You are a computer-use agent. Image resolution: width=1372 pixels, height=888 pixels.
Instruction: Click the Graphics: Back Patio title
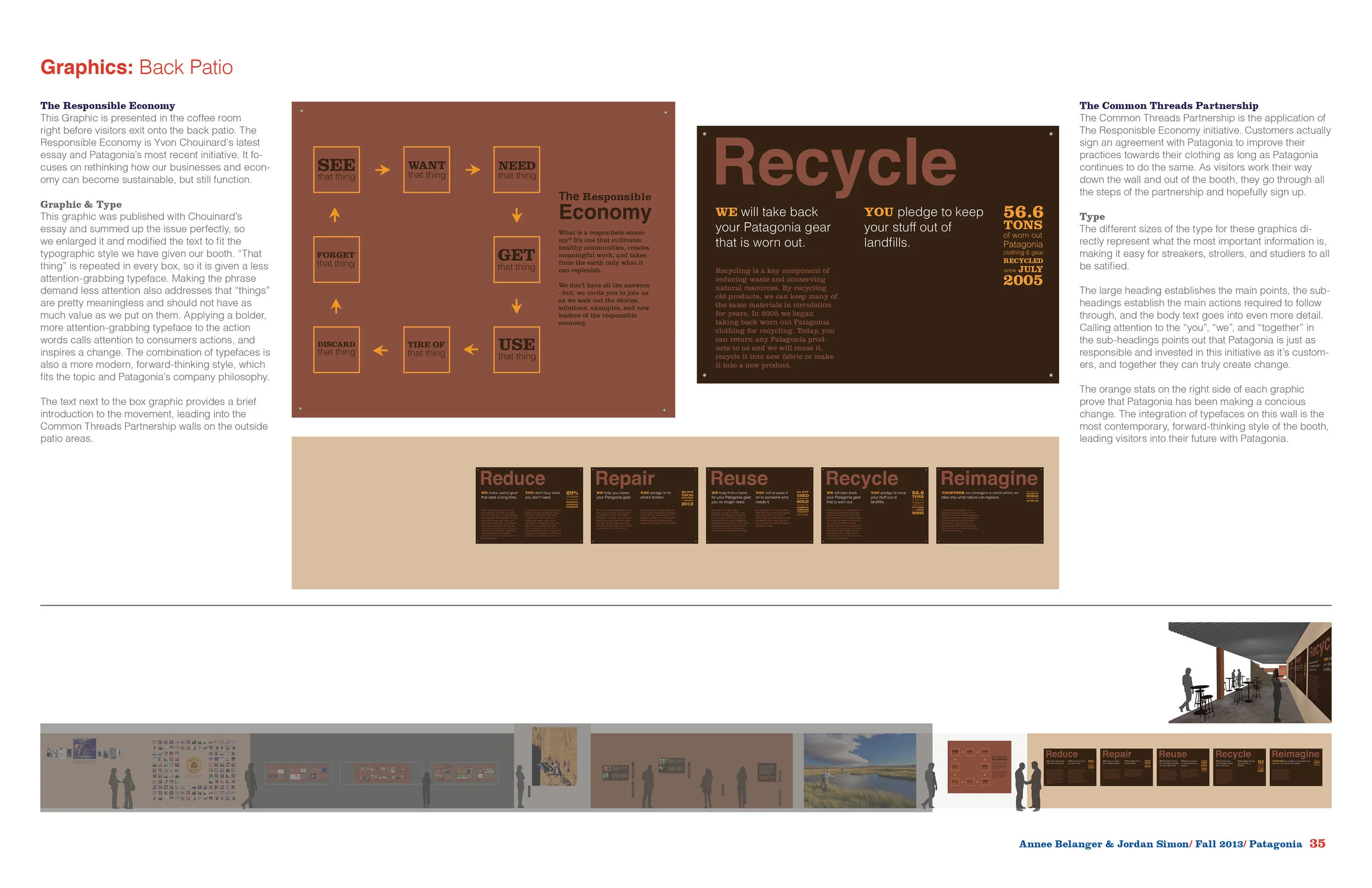[137, 68]
